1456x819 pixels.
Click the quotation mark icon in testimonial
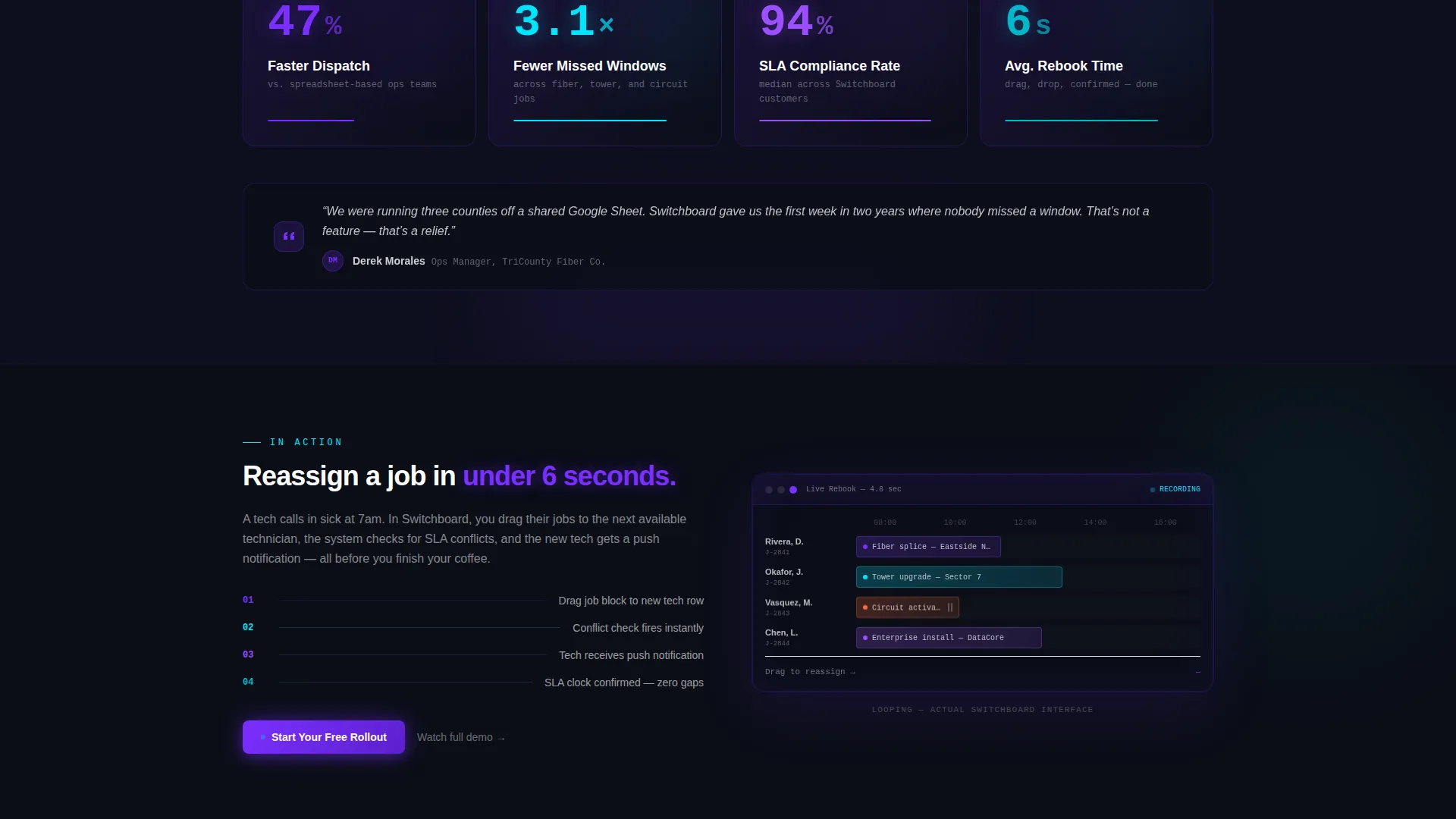point(289,237)
